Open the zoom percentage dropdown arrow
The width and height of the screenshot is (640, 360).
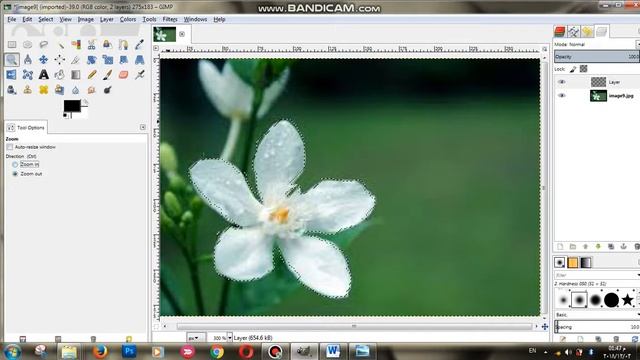pos(230,338)
